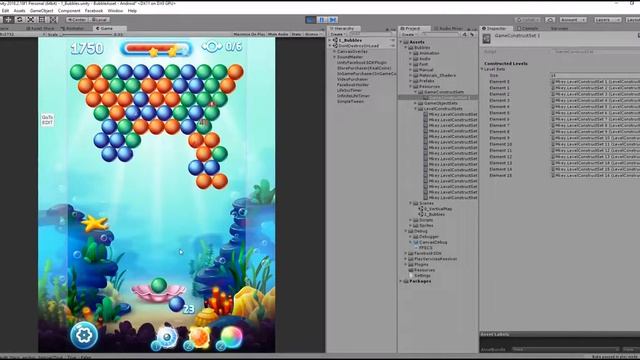This screenshot has height=360, width=640.
Task: Select the Prefabs folder icon
Action: click(x=416, y=81)
